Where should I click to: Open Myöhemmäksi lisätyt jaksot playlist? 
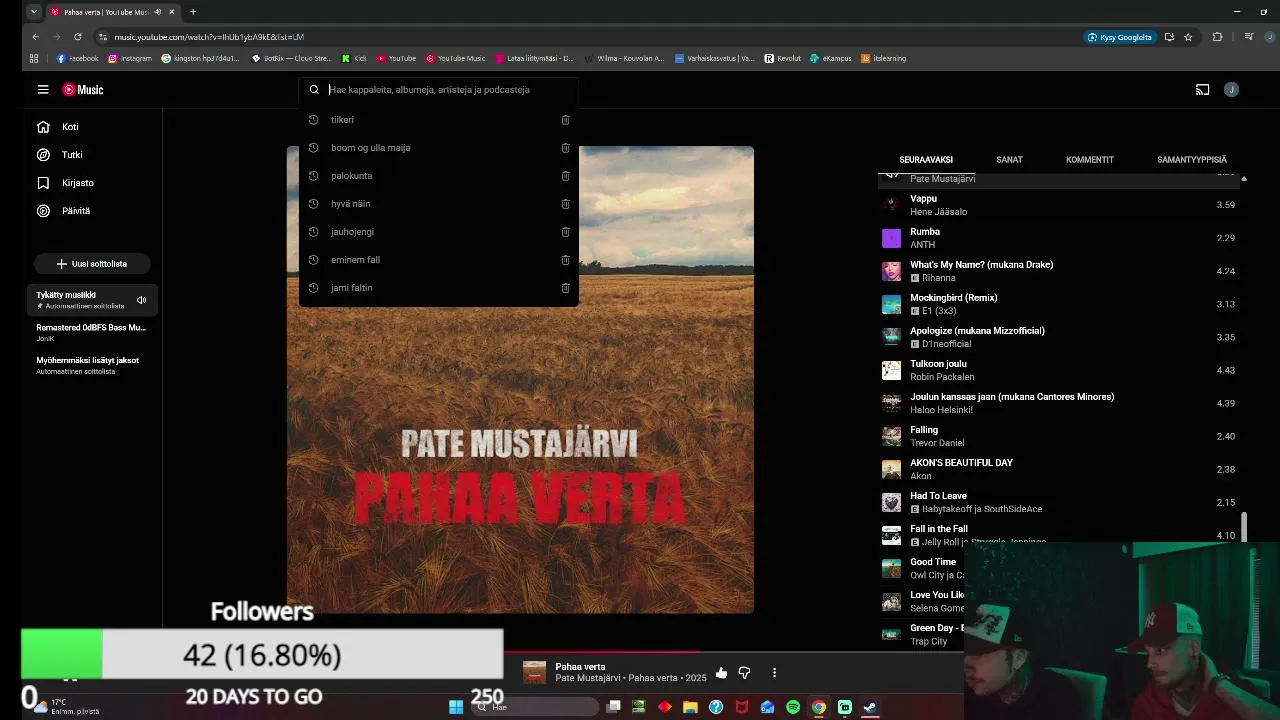[92, 365]
